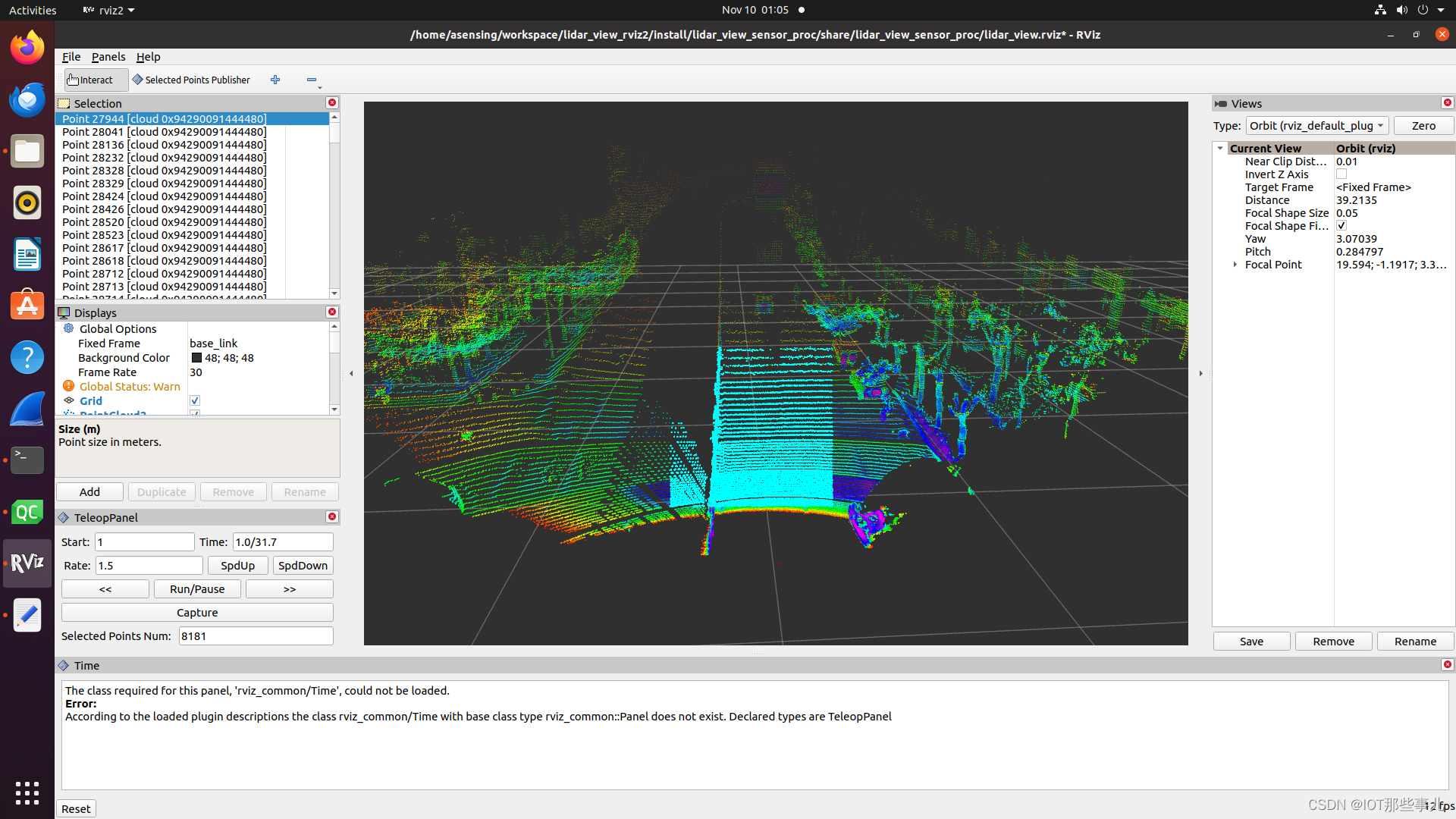Screen dimensions: 1456x819
Task: Click the Background Color swatch
Action: pyautogui.click(x=196, y=358)
